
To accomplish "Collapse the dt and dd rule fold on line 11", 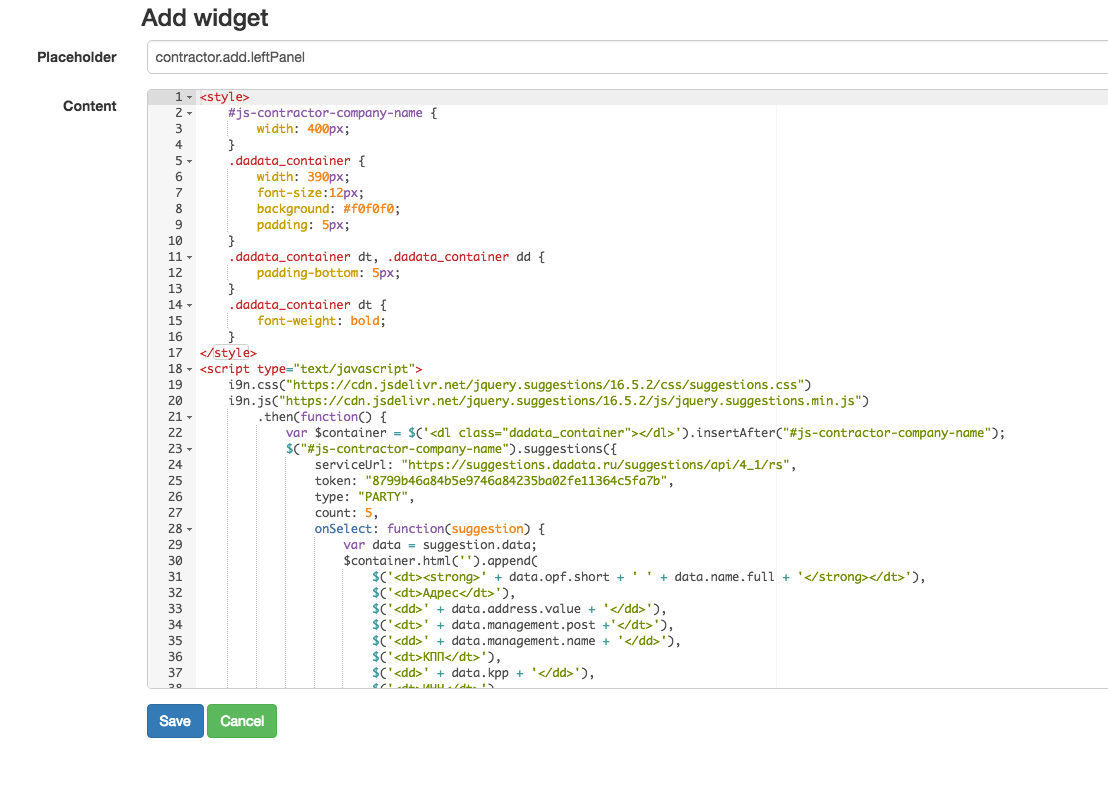I will coord(188,256).
